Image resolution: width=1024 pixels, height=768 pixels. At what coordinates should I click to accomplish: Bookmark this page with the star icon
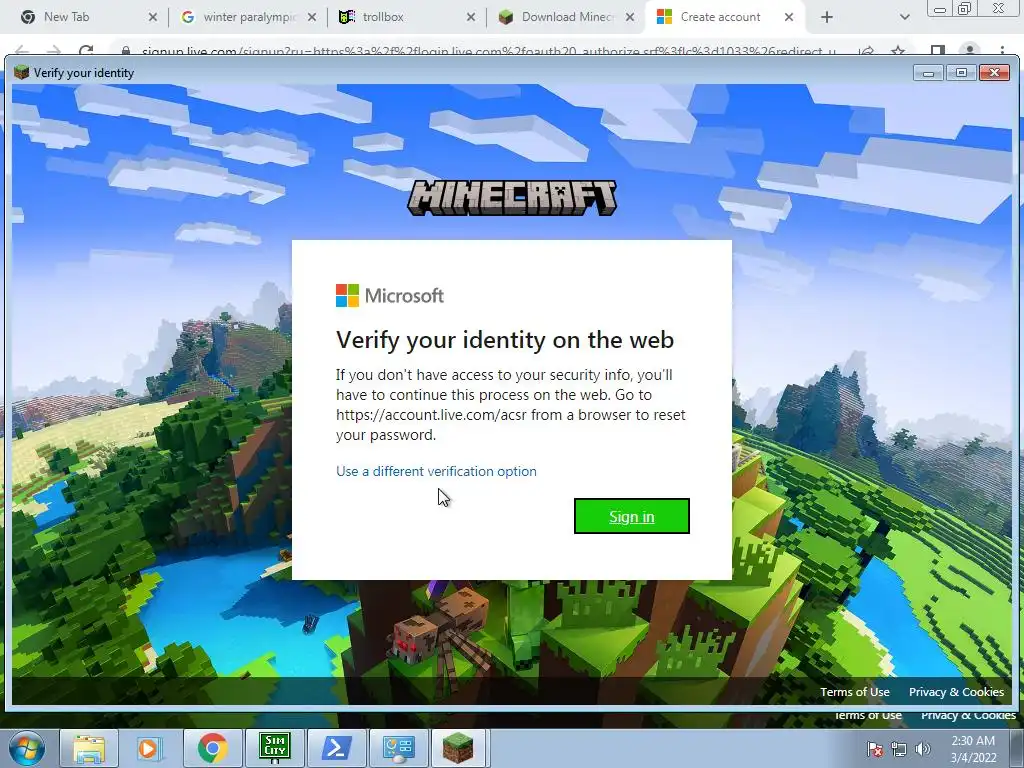pyautogui.click(x=898, y=51)
